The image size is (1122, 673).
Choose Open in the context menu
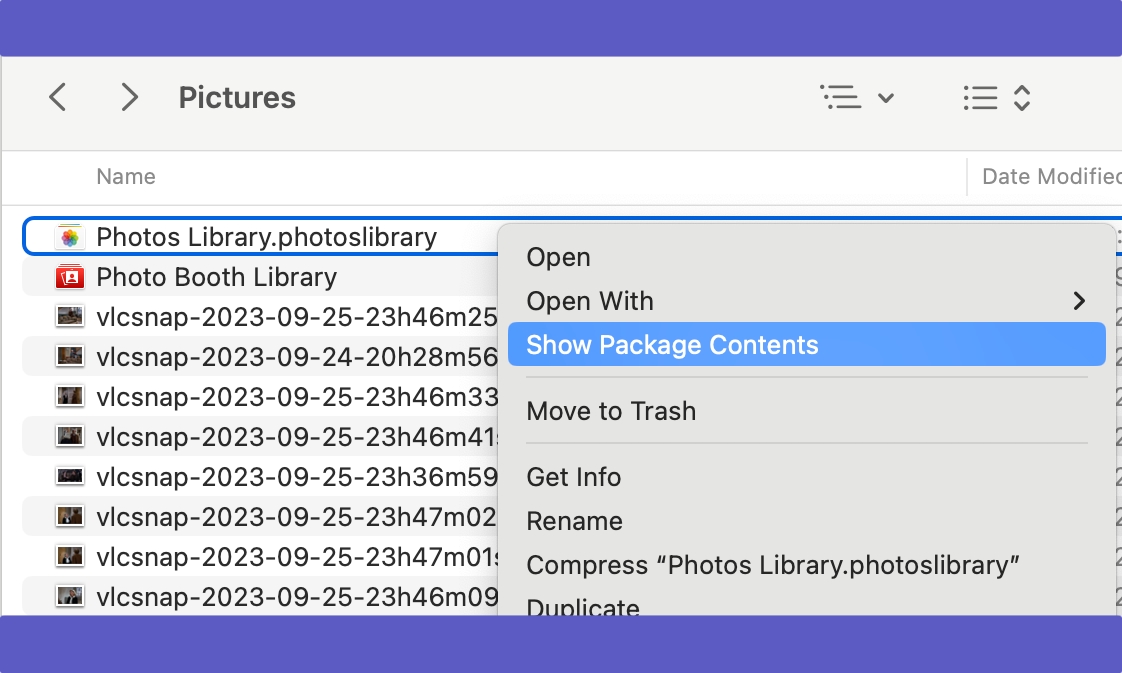tap(558, 257)
